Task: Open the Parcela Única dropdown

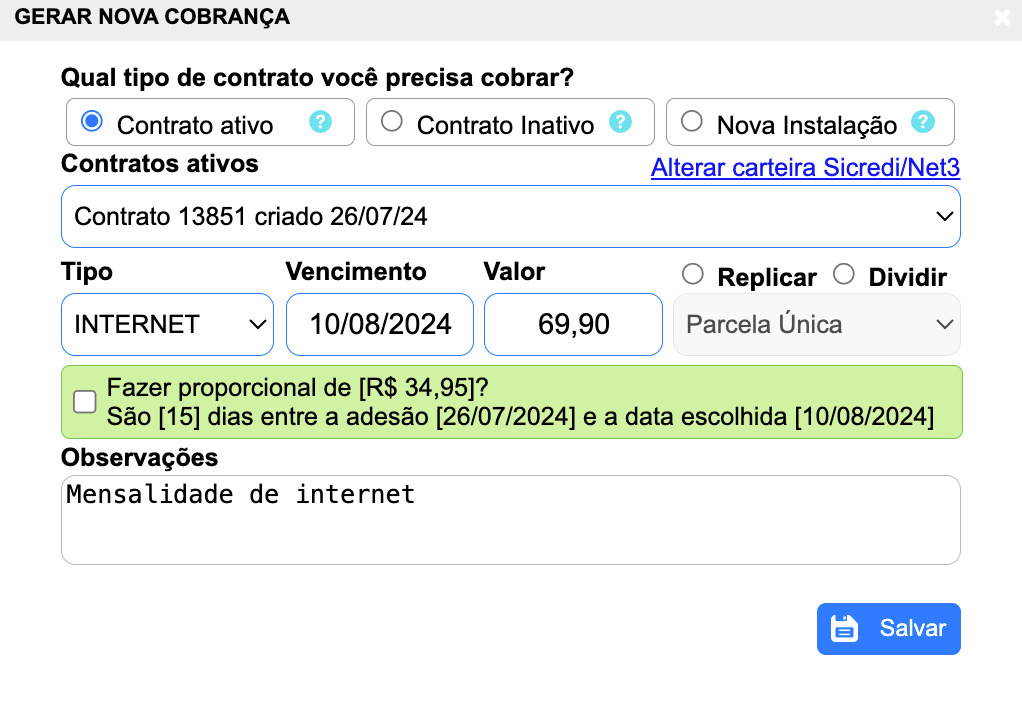Action: (x=816, y=324)
